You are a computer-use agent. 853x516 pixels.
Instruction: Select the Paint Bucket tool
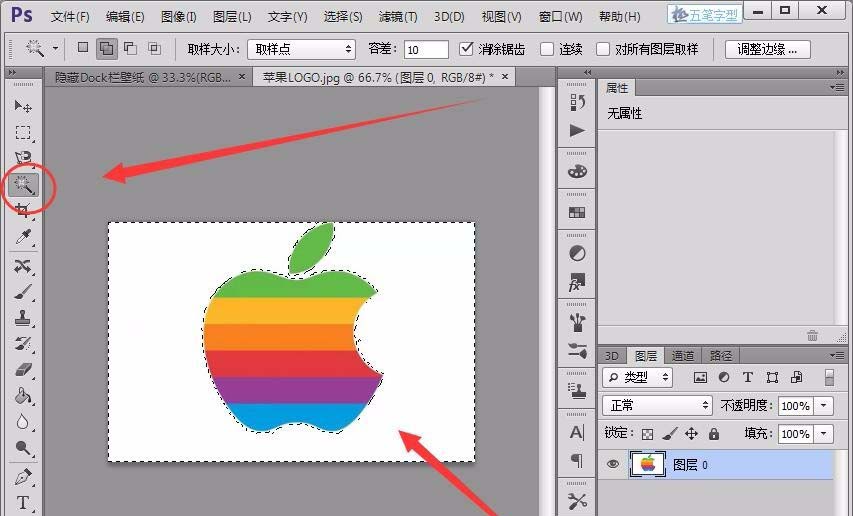pyautogui.click(x=23, y=396)
